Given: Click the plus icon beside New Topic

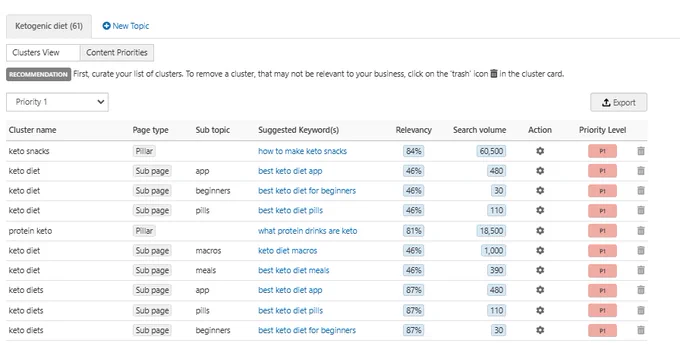Looking at the screenshot, I should coord(106,26).
